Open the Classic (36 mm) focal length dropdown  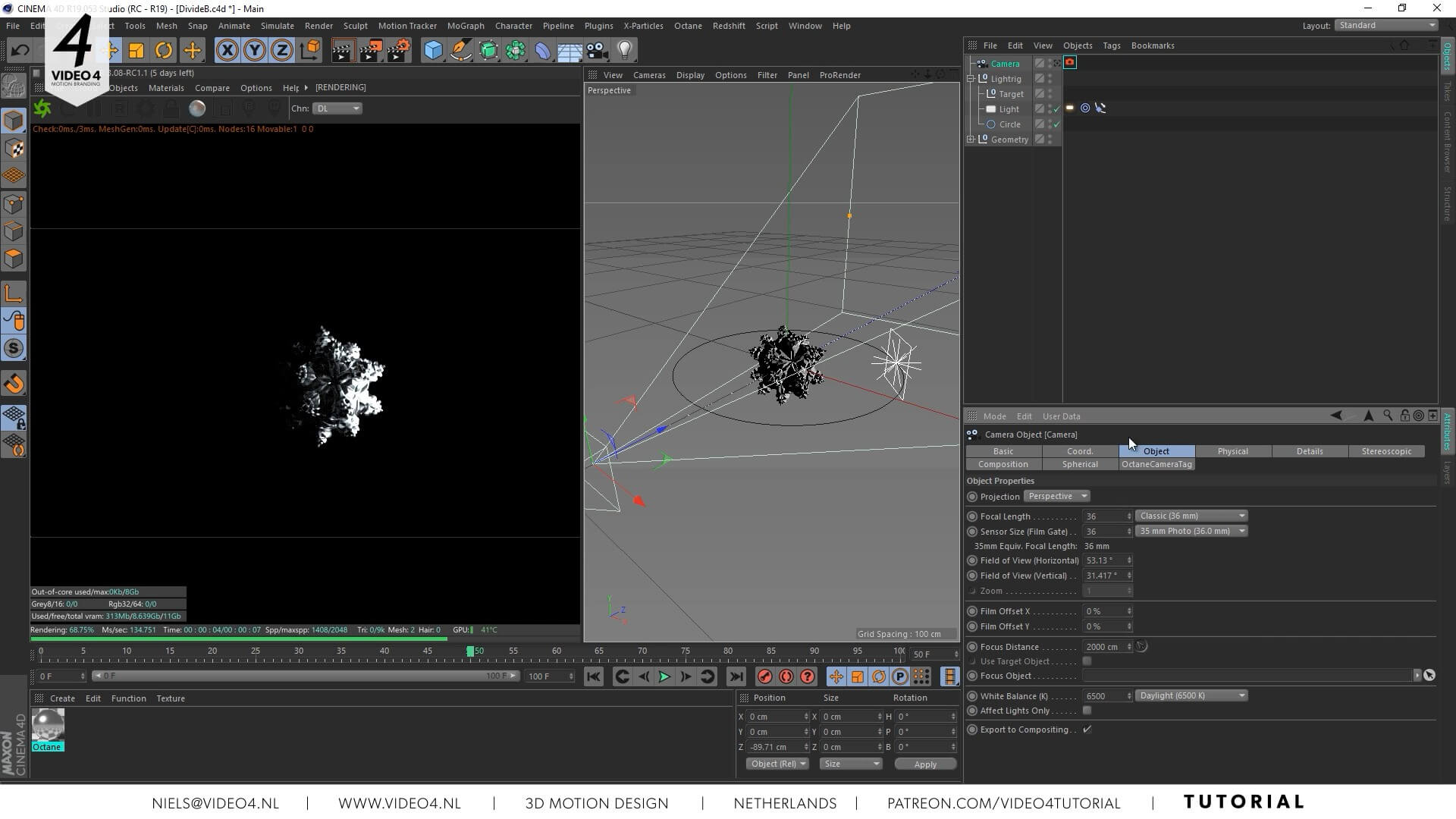1191,516
